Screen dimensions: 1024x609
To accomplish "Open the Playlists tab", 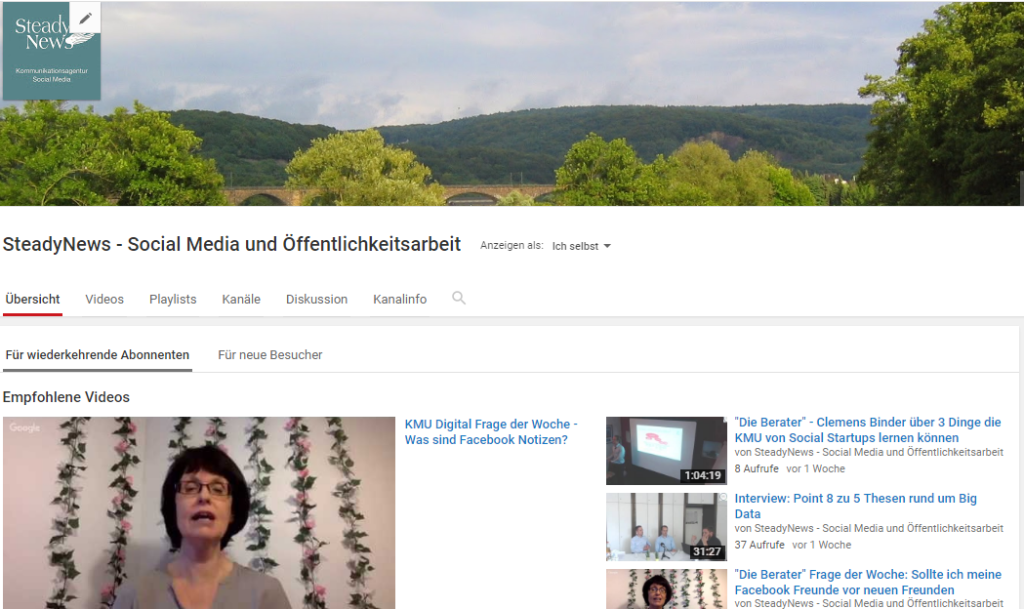I will [173, 299].
